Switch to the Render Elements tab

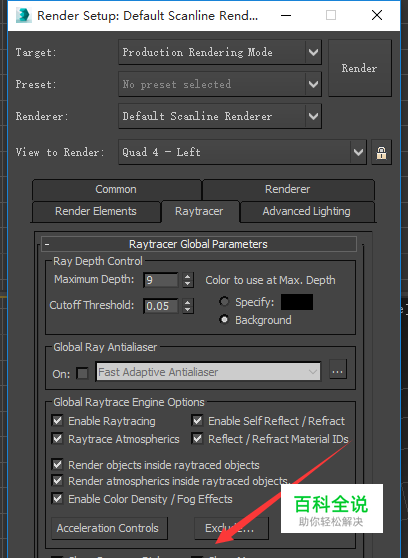[x=96, y=211]
